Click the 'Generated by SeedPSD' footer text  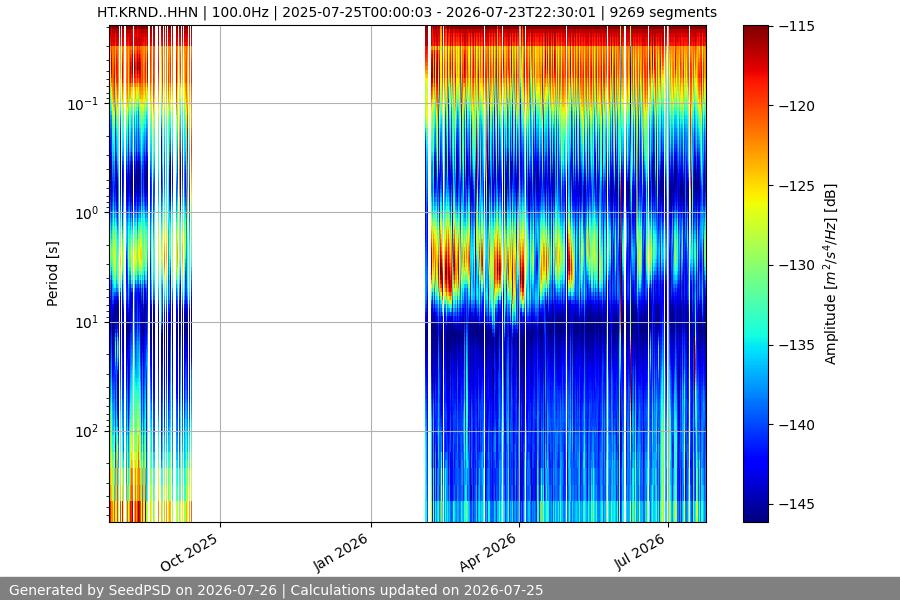coord(276,590)
